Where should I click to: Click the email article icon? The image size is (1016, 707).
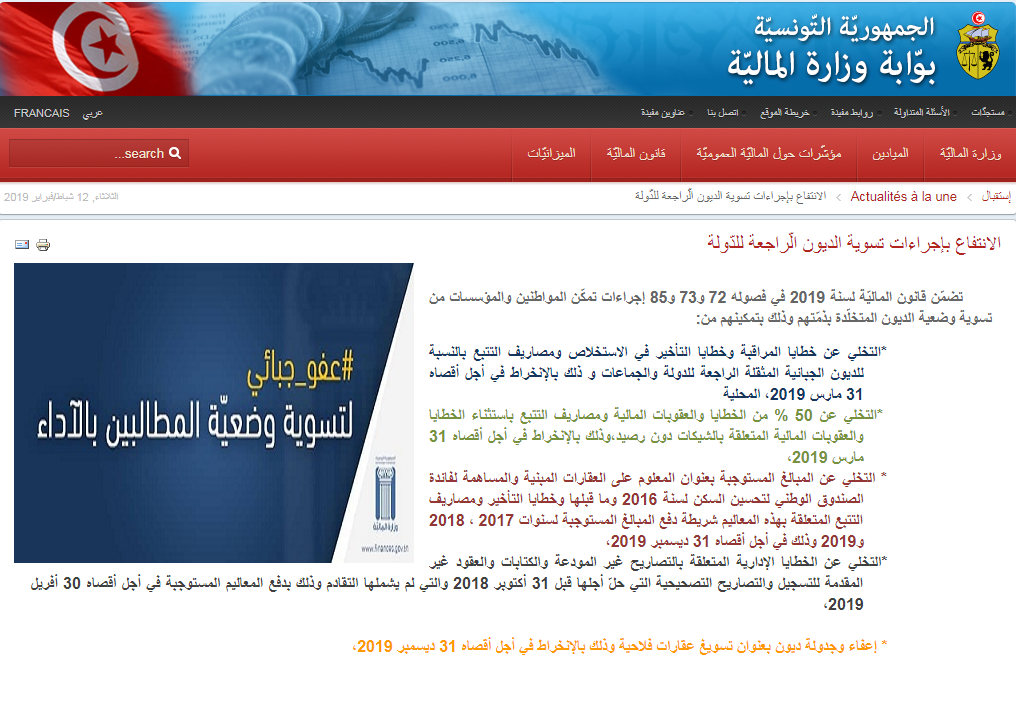click(x=22, y=244)
